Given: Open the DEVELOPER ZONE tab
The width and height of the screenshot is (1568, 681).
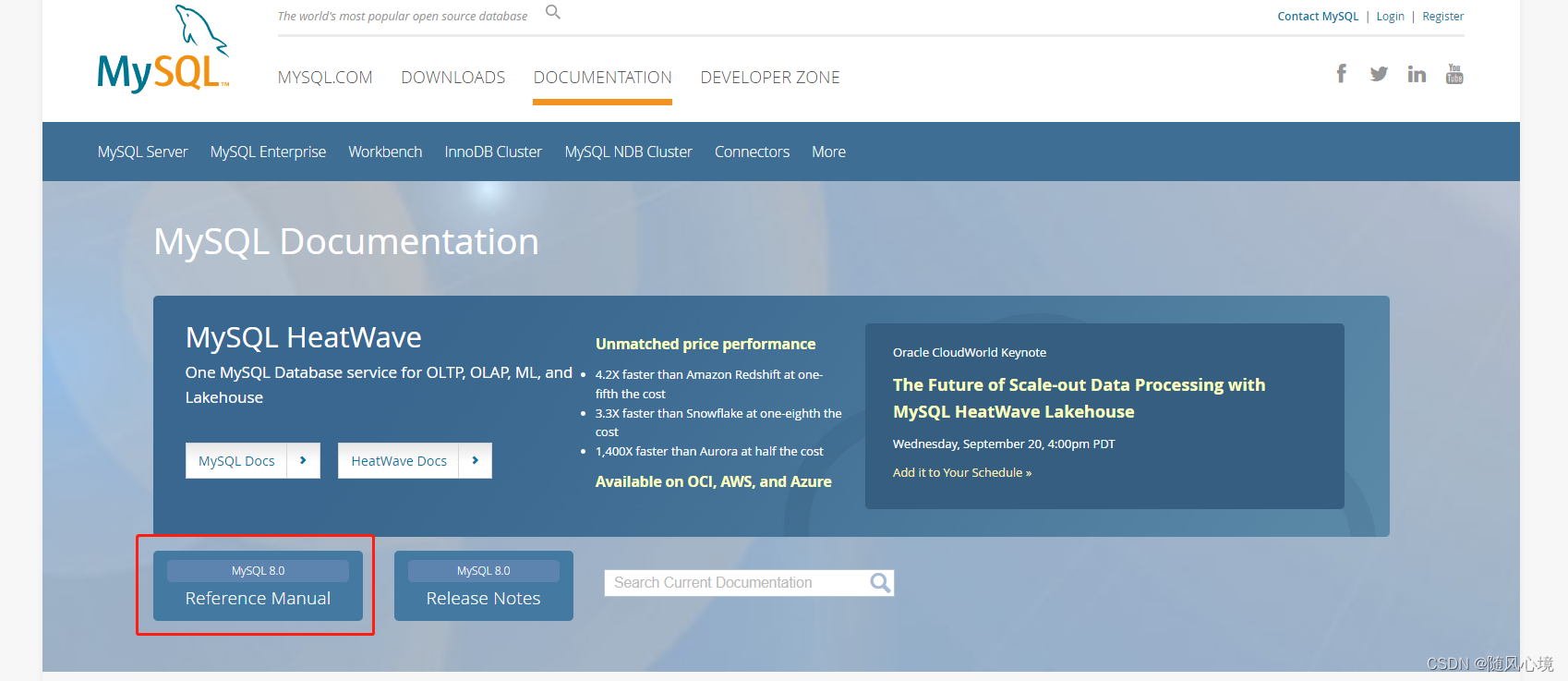Looking at the screenshot, I should [770, 78].
